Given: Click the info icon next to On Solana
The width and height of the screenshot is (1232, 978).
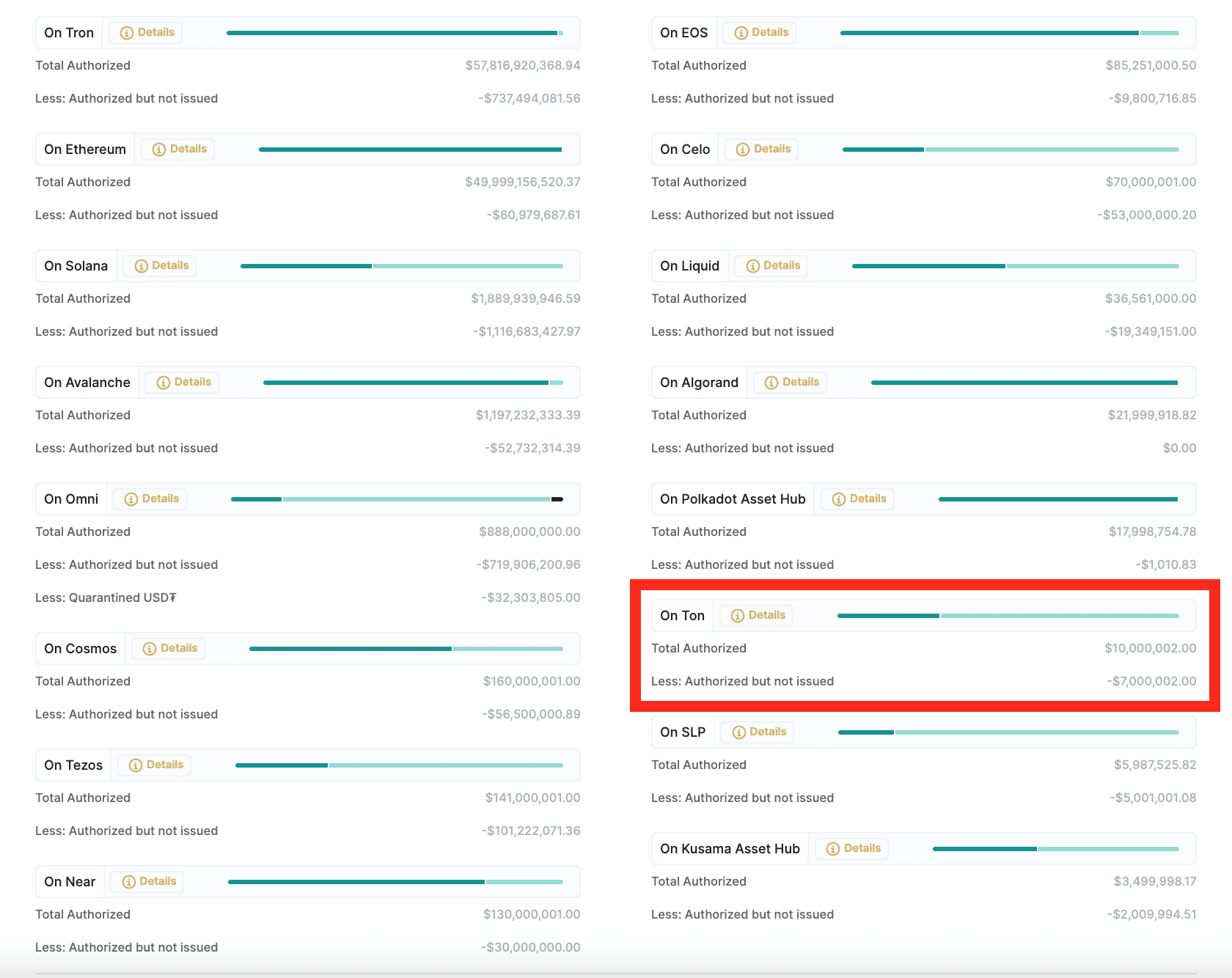Looking at the screenshot, I should click(141, 266).
